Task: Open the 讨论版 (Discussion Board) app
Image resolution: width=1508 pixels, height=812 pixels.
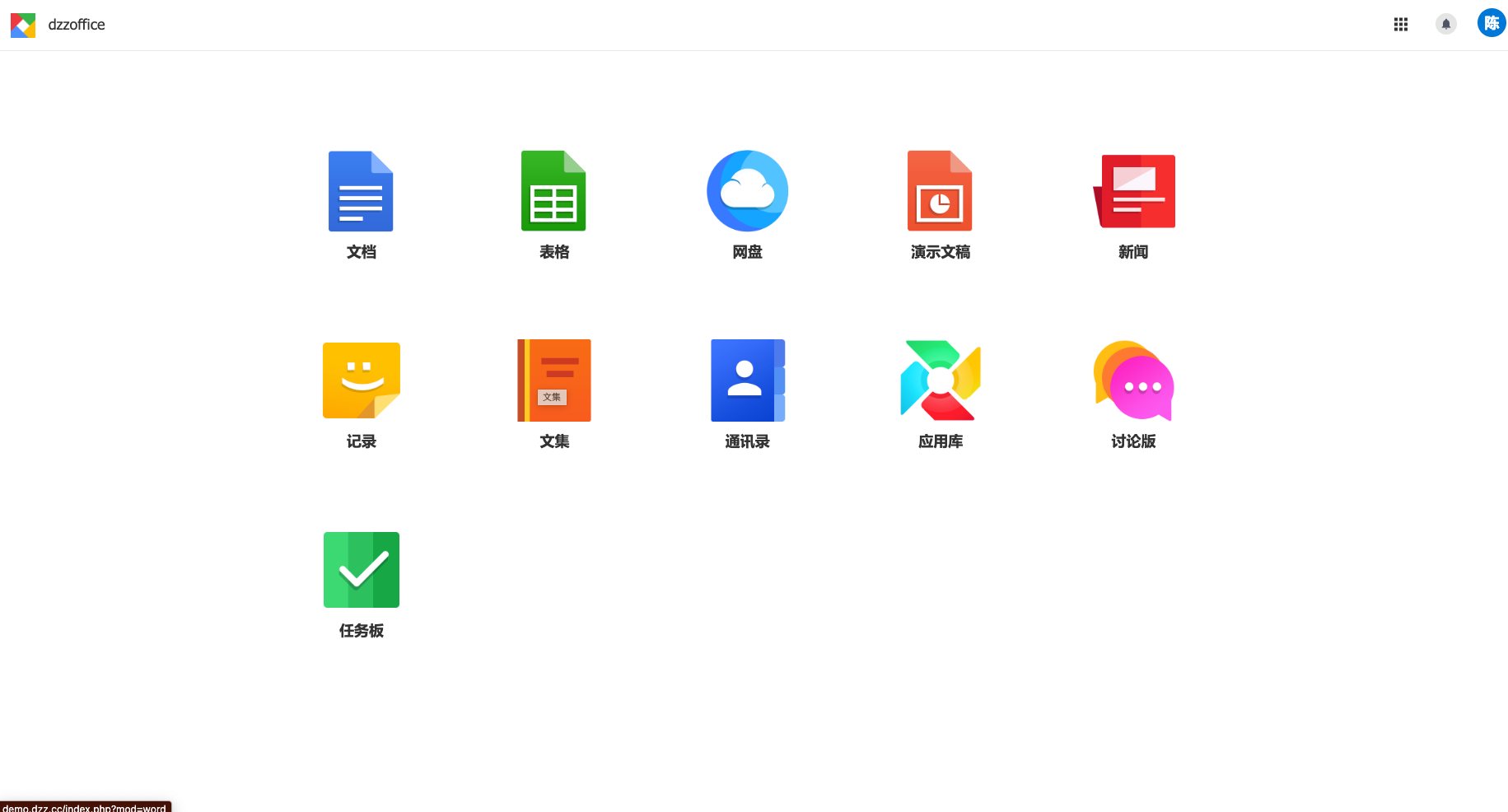Action: (x=1134, y=380)
